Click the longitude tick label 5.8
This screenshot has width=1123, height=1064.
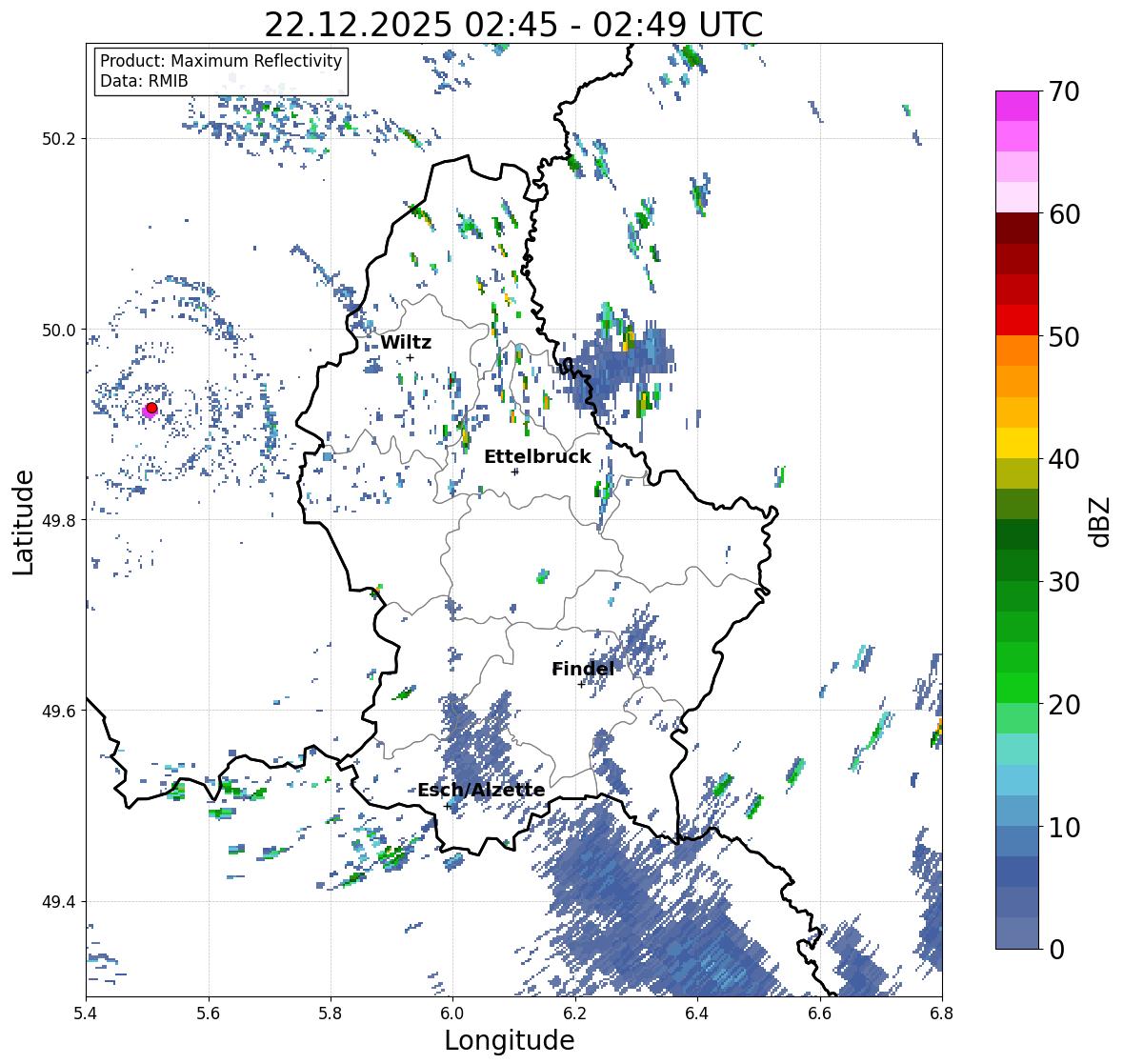331,1014
